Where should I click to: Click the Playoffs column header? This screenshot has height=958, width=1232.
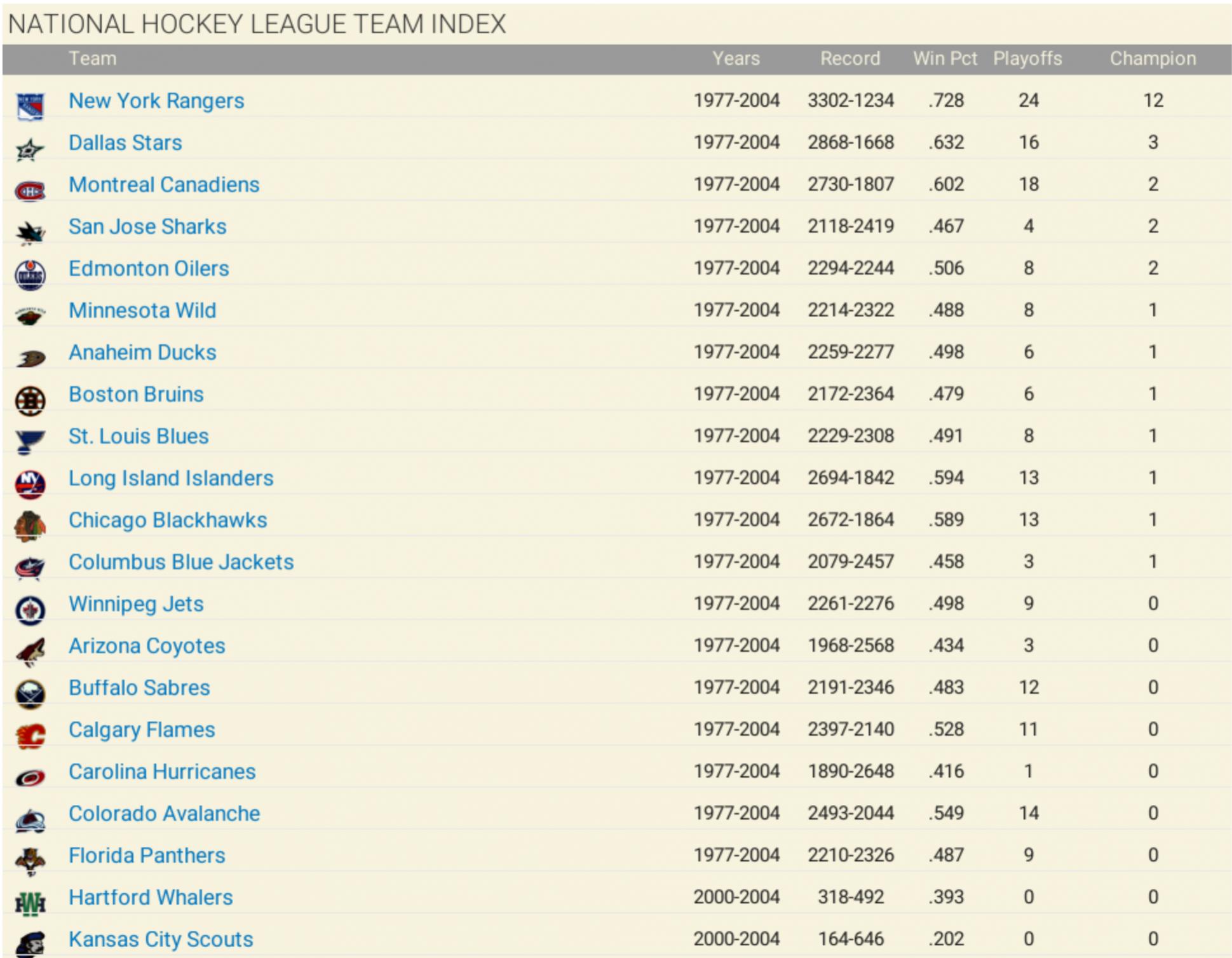[1027, 58]
